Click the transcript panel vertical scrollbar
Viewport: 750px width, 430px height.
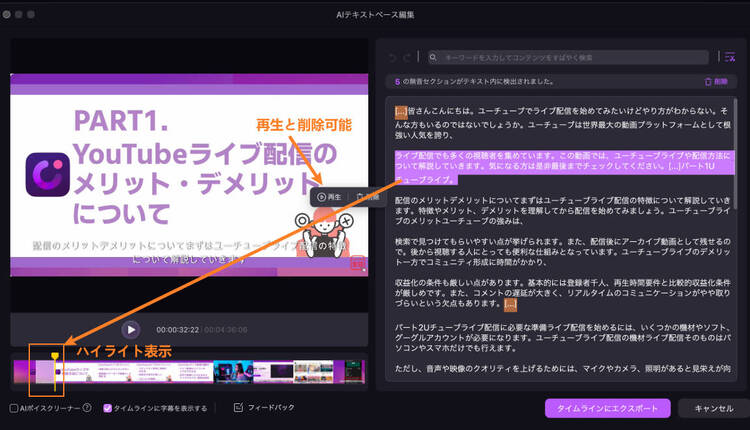pyautogui.click(x=735, y=153)
